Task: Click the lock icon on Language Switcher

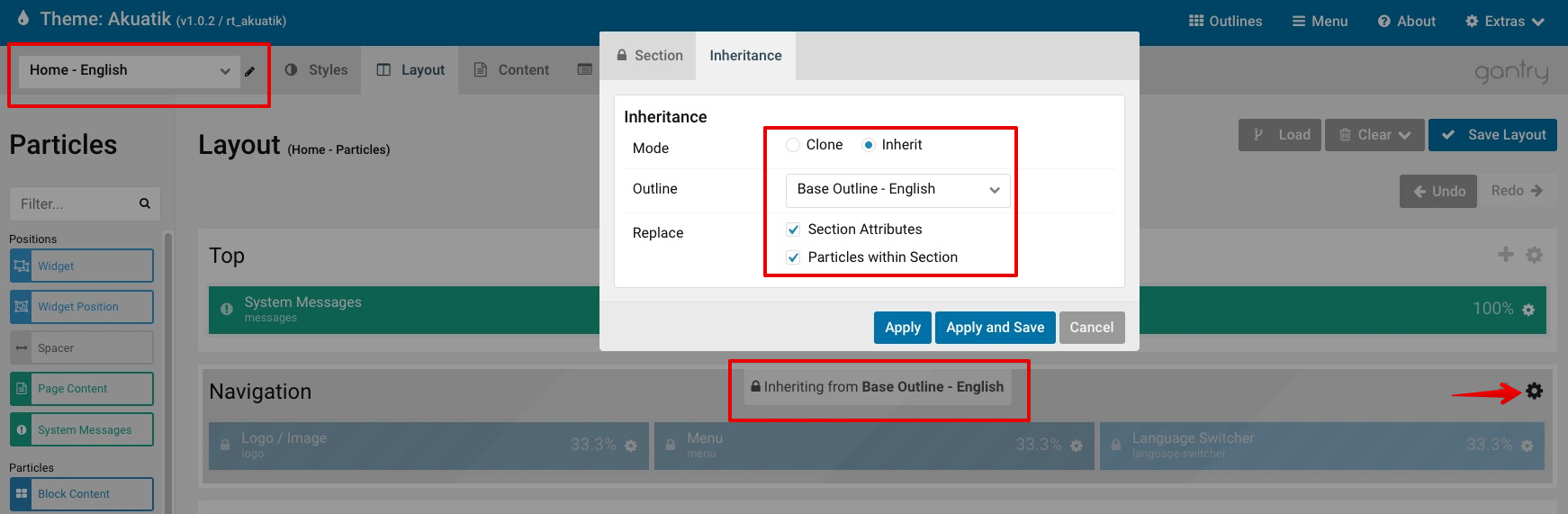Action: pyautogui.click(x=1116, y=446)
